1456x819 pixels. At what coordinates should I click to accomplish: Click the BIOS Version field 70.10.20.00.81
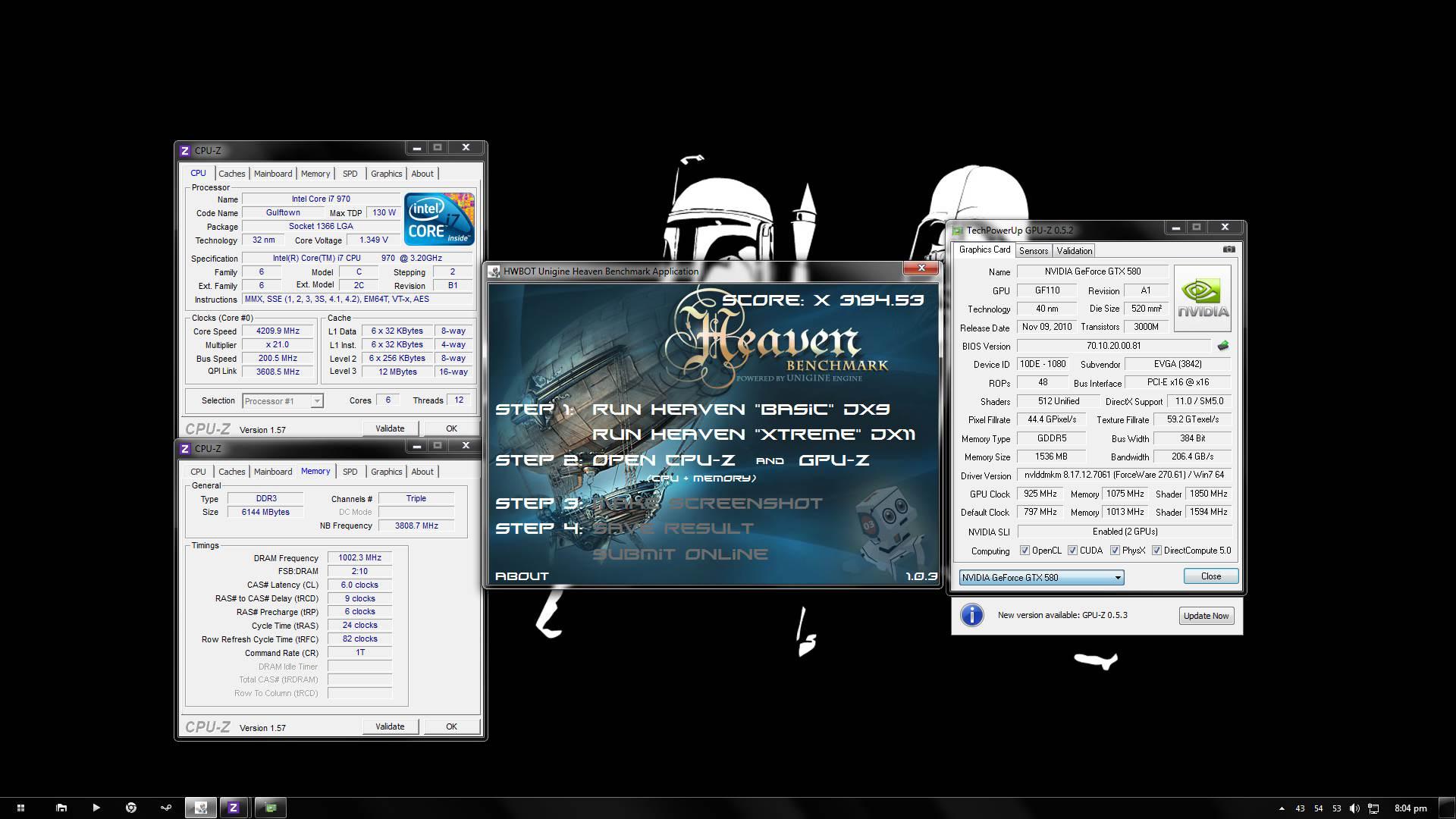pos(1113,346)
